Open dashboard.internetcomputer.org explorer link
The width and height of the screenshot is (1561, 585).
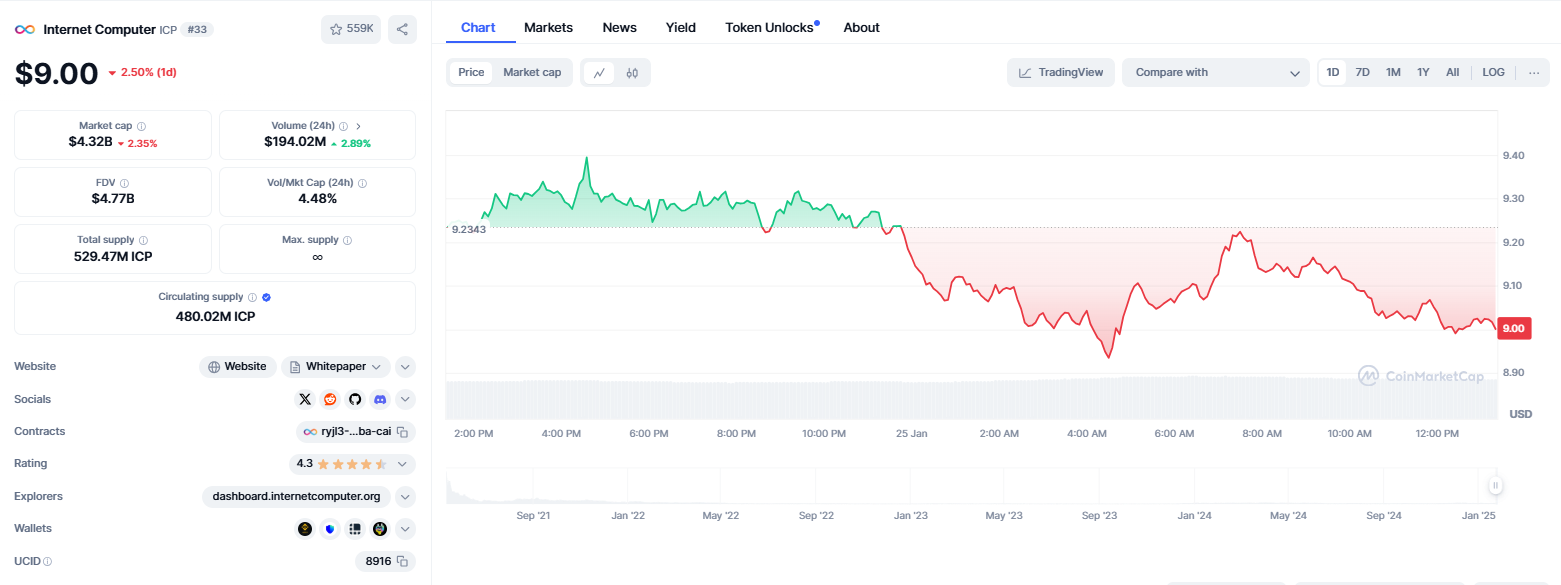(296, 496)
